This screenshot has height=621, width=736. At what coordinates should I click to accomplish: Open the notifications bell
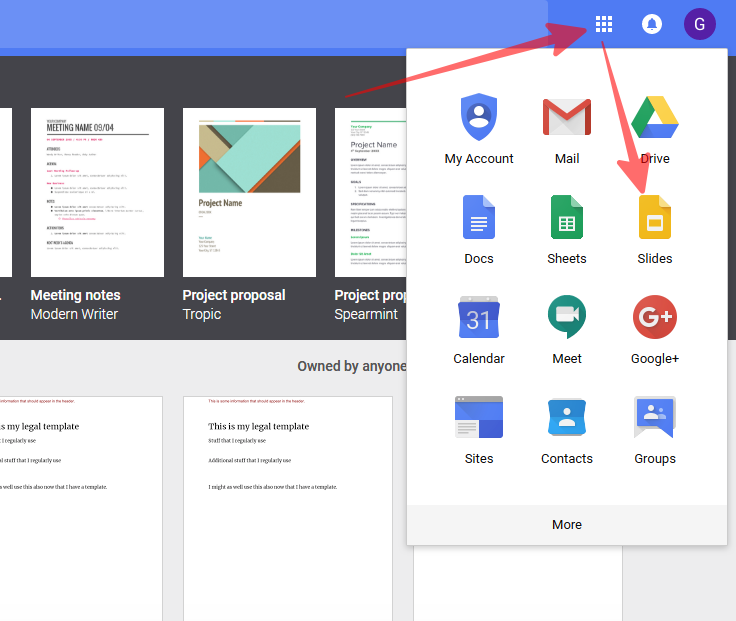click(x=652, y=24)
